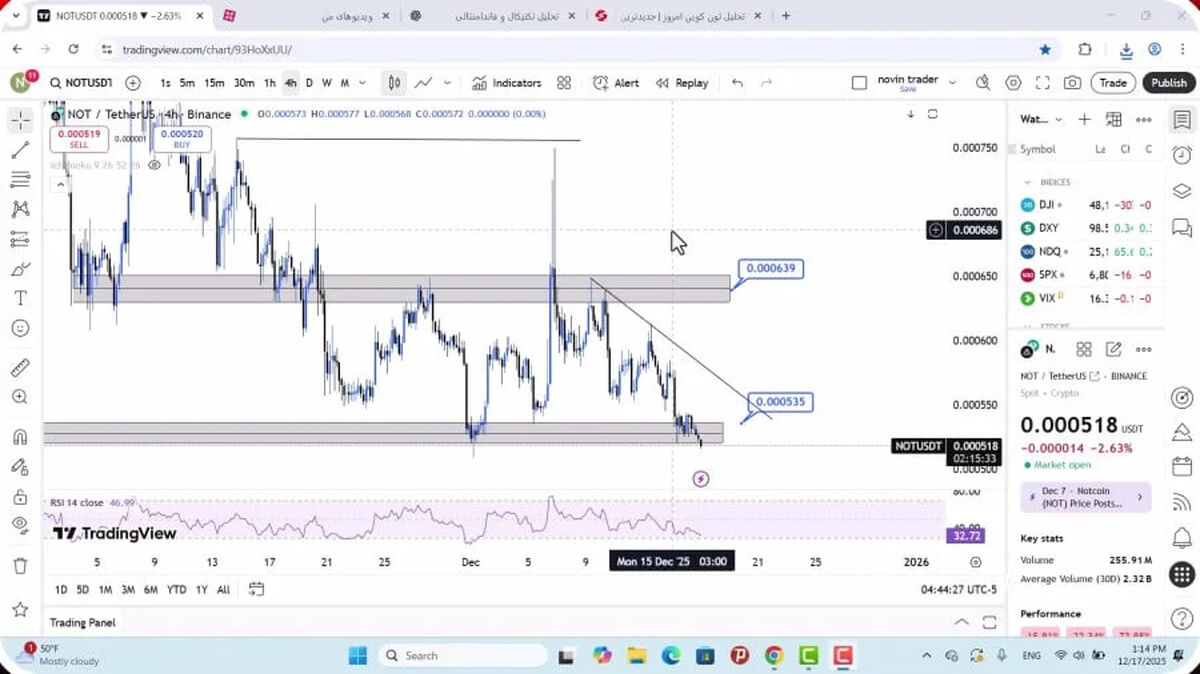This screenshot has height=674, width=1200.
Task: Select the YTD date range
Action: pyautogui.click(x=176, y=590)
